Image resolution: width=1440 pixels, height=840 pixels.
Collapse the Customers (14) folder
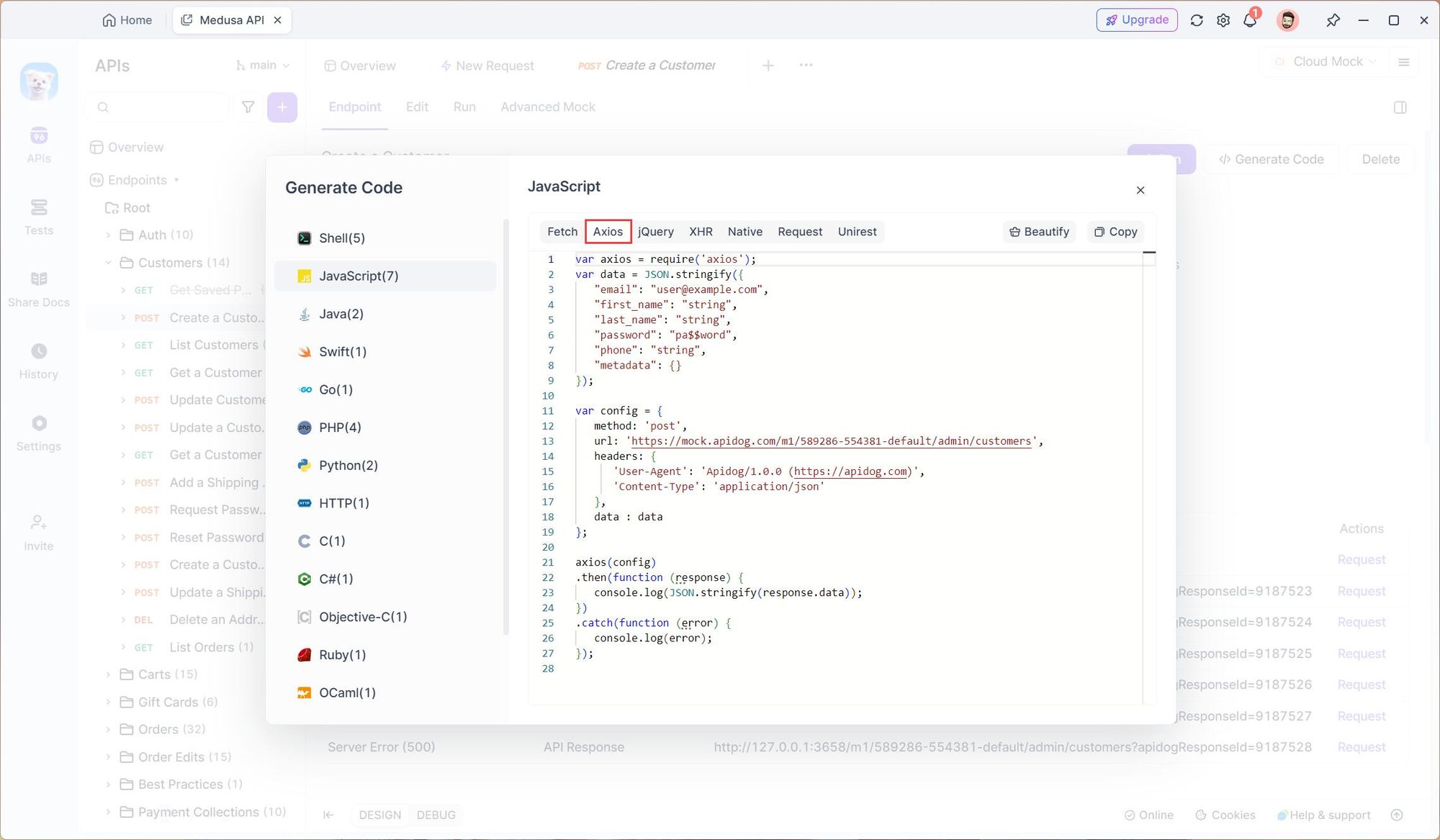pos(109,263)
